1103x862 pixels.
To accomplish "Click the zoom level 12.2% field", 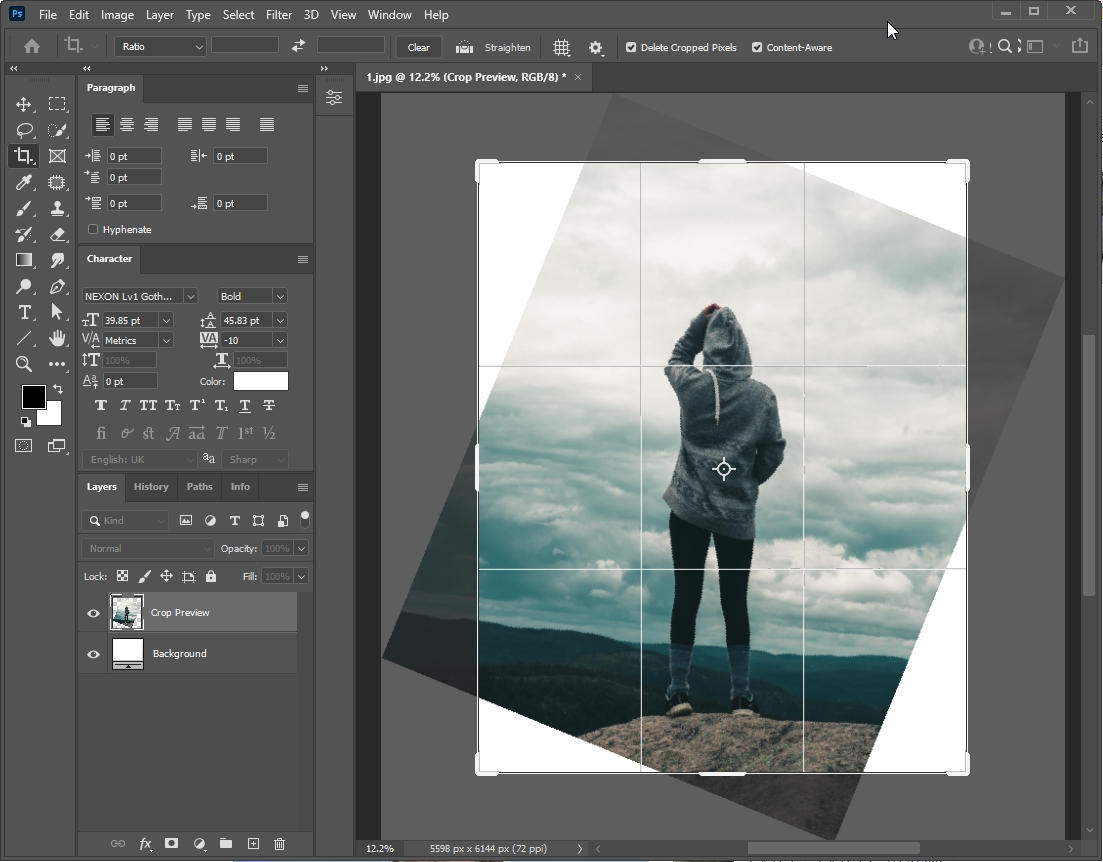I will tap(380, 849).
